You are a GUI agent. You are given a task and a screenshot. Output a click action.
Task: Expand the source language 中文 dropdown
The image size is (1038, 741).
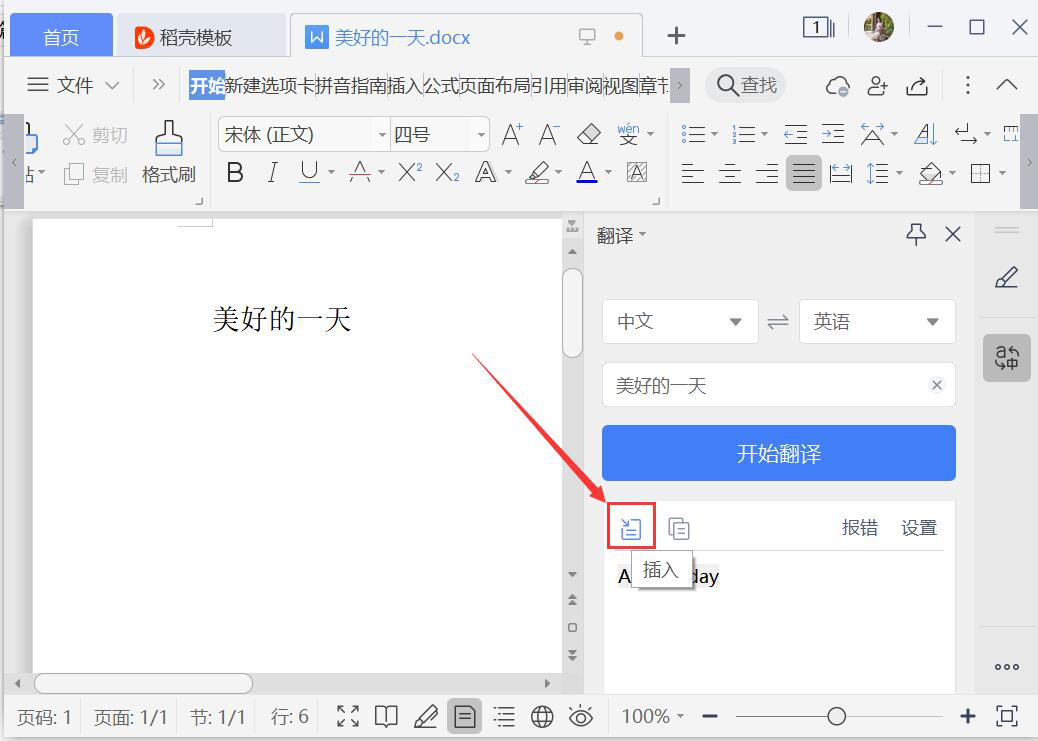click(x=679, y=322)
